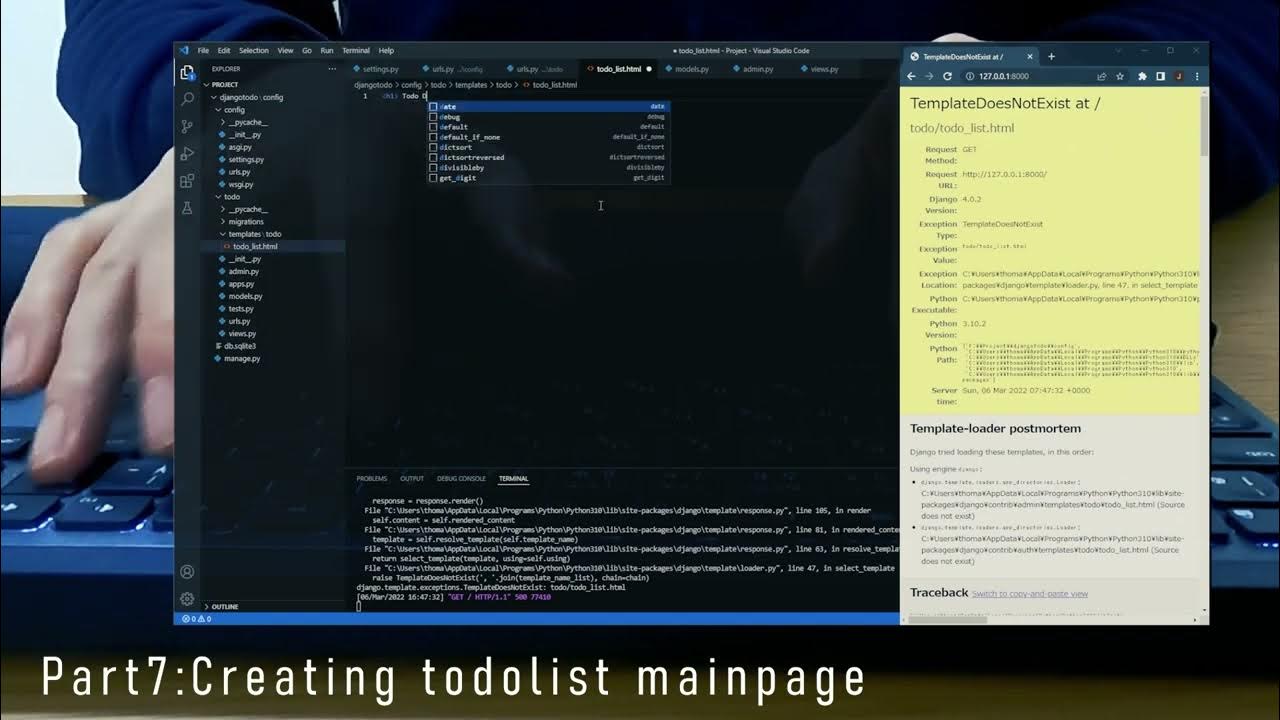Viewport: 1280px width, 720px height.
Task: Open the View menu
Action: point(285,51)
